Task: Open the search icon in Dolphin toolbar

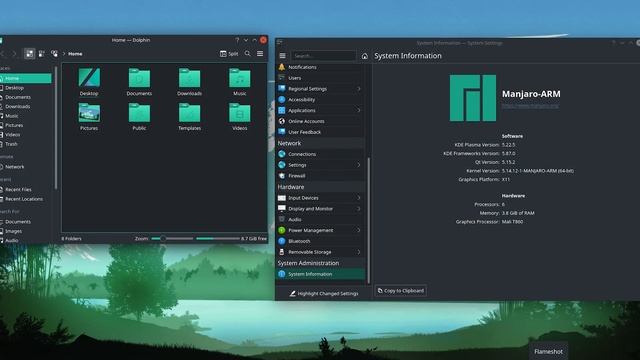Action: pyautogui.click(x=247, y=53)
